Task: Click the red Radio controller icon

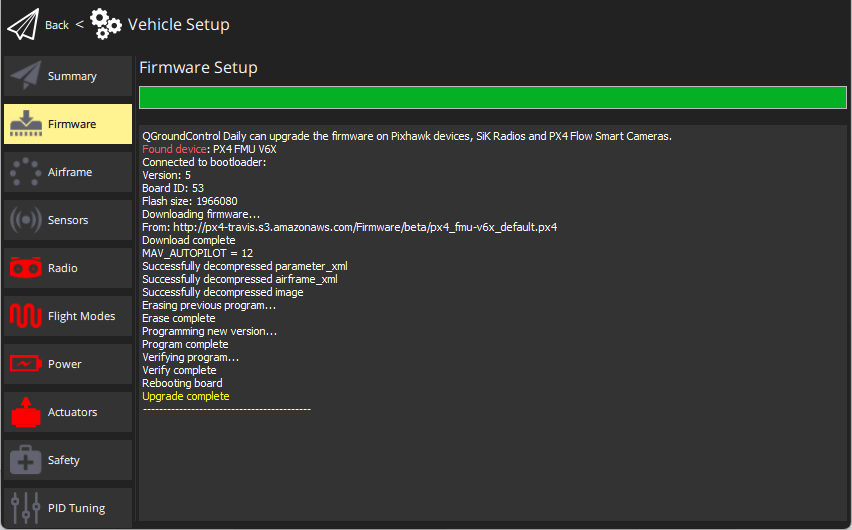Action: 25,268
